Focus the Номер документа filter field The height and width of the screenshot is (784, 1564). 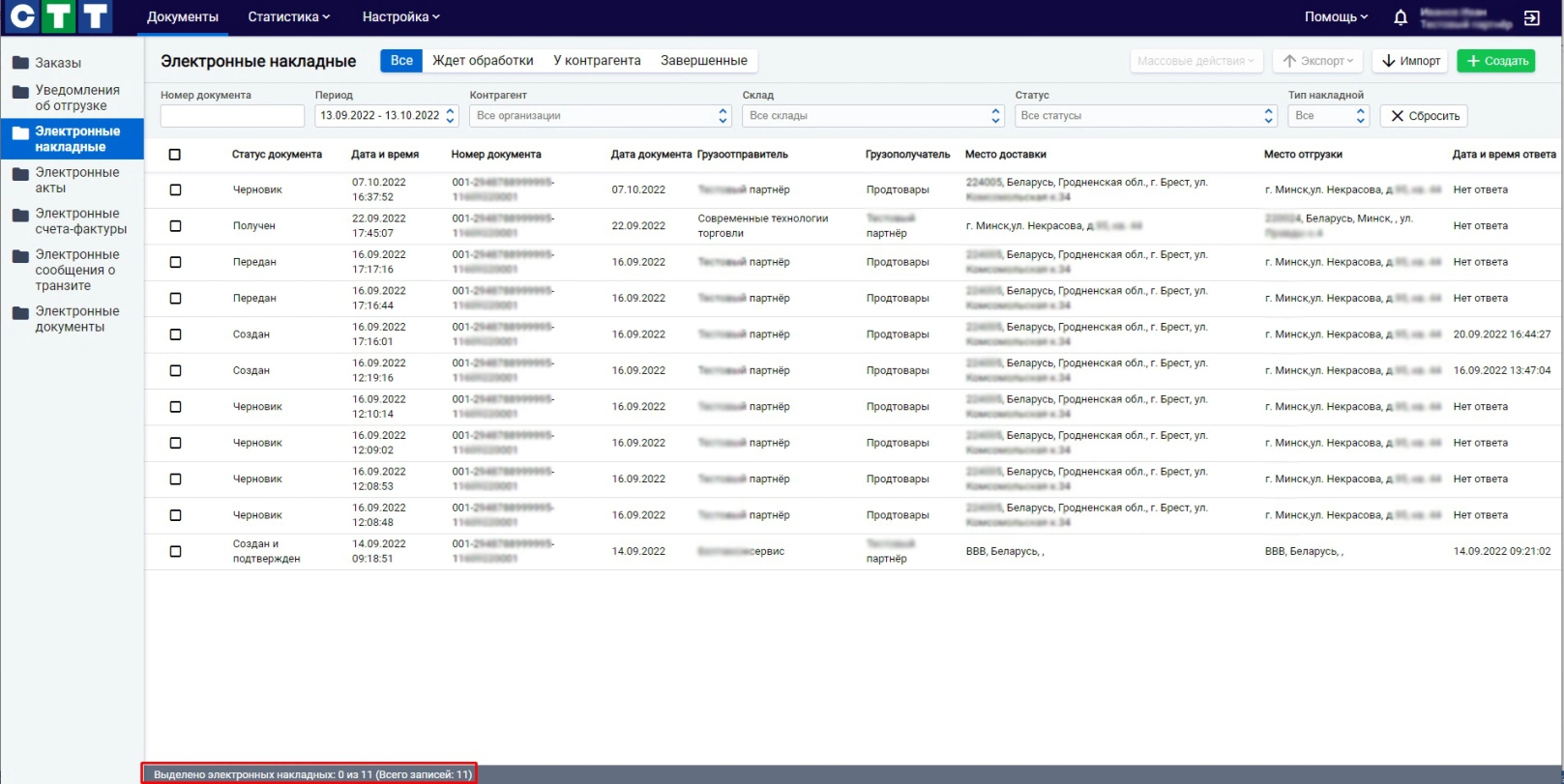(x=232, y=116)
